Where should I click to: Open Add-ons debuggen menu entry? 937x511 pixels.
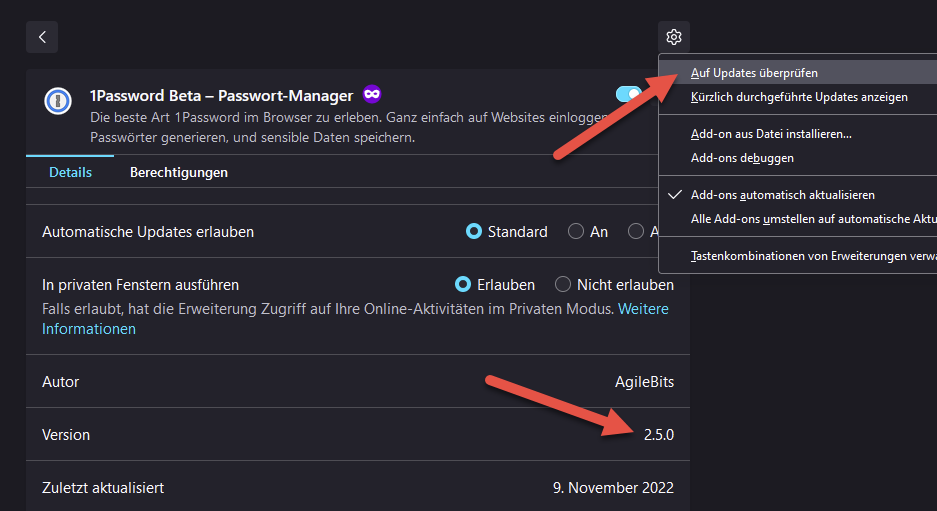pos(742,158)
